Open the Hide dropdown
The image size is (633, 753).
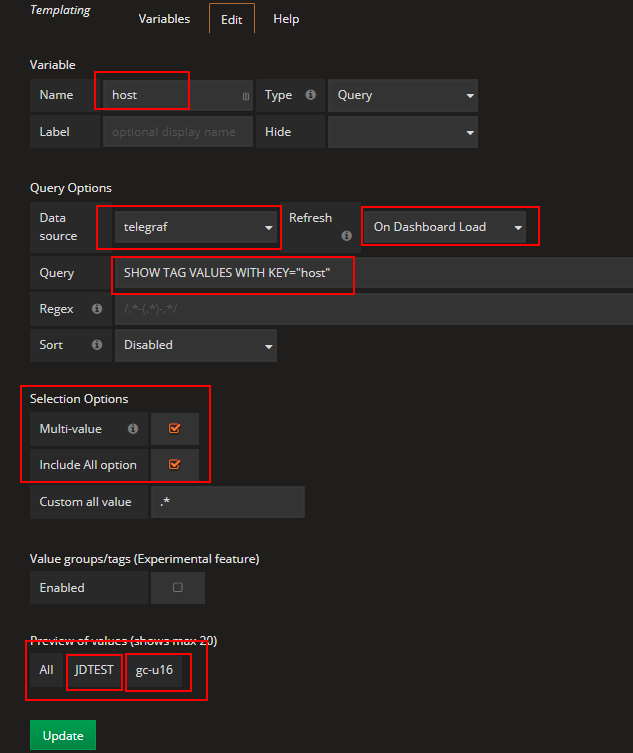tap(402, 132)
